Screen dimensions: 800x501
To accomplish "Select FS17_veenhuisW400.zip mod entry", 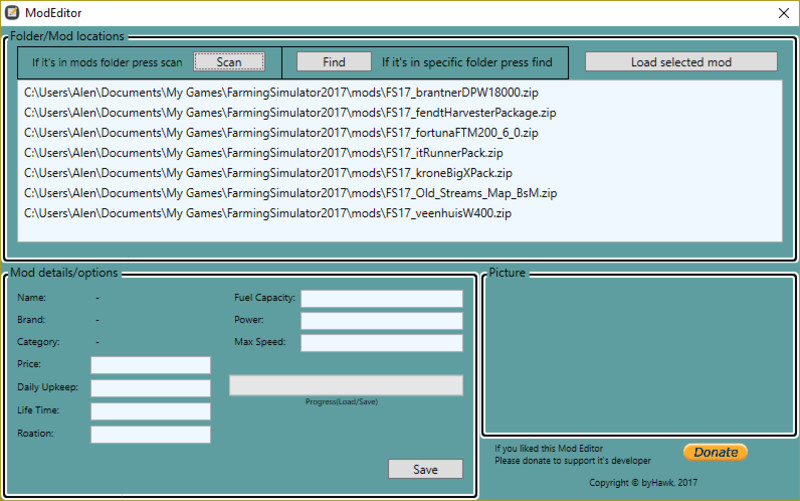I will click(x=268, y=213).
